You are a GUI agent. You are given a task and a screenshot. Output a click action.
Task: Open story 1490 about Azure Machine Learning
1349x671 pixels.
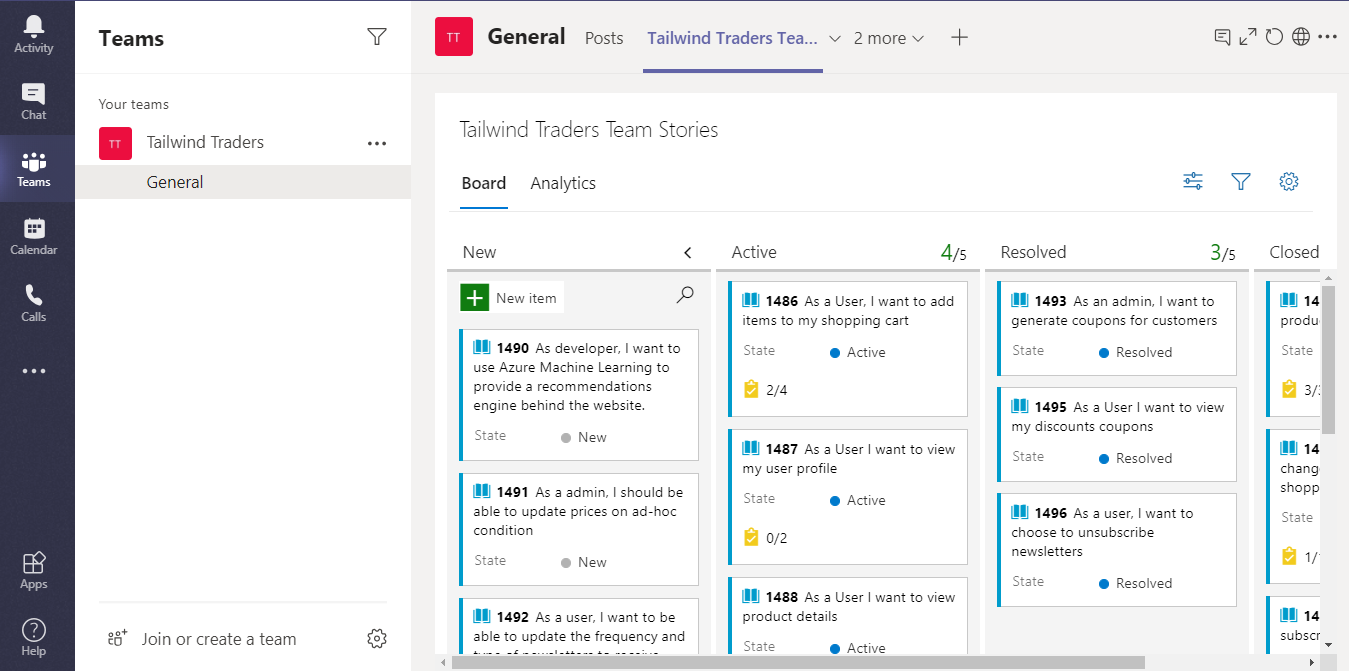tap(578, 377)
